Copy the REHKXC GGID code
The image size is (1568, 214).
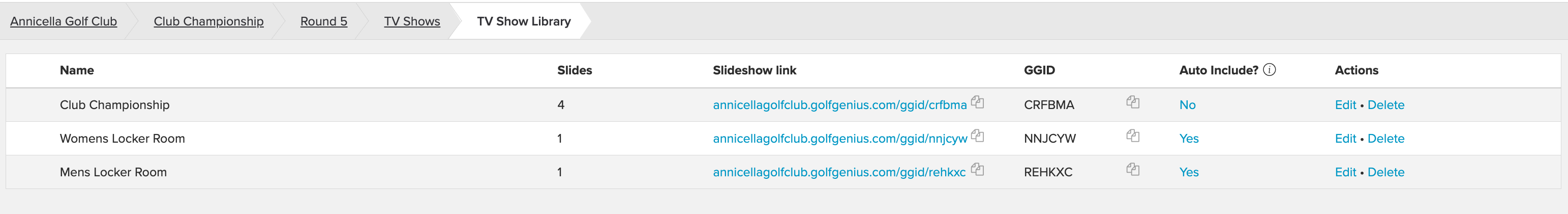[1132, 170]
